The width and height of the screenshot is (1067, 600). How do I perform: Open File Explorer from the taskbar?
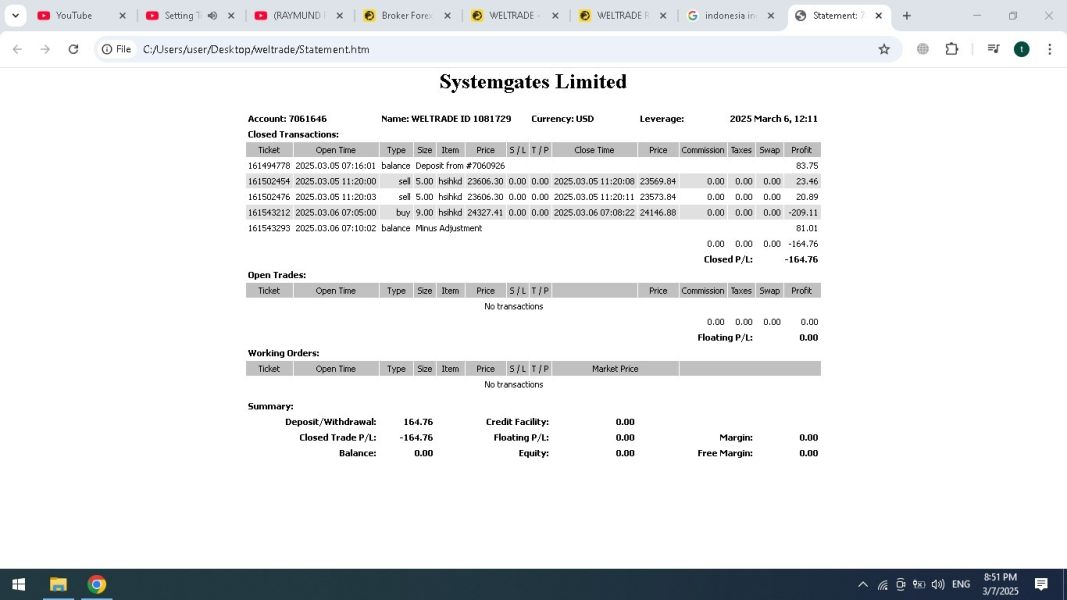coord(59,584)
